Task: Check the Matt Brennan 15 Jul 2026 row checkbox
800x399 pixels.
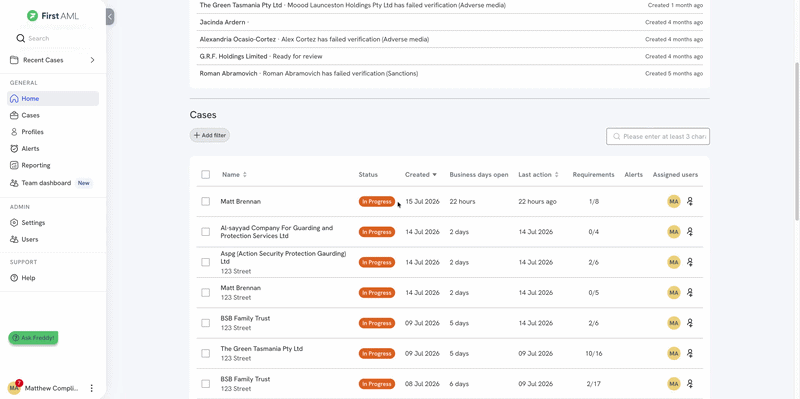Action: (206, 202)
